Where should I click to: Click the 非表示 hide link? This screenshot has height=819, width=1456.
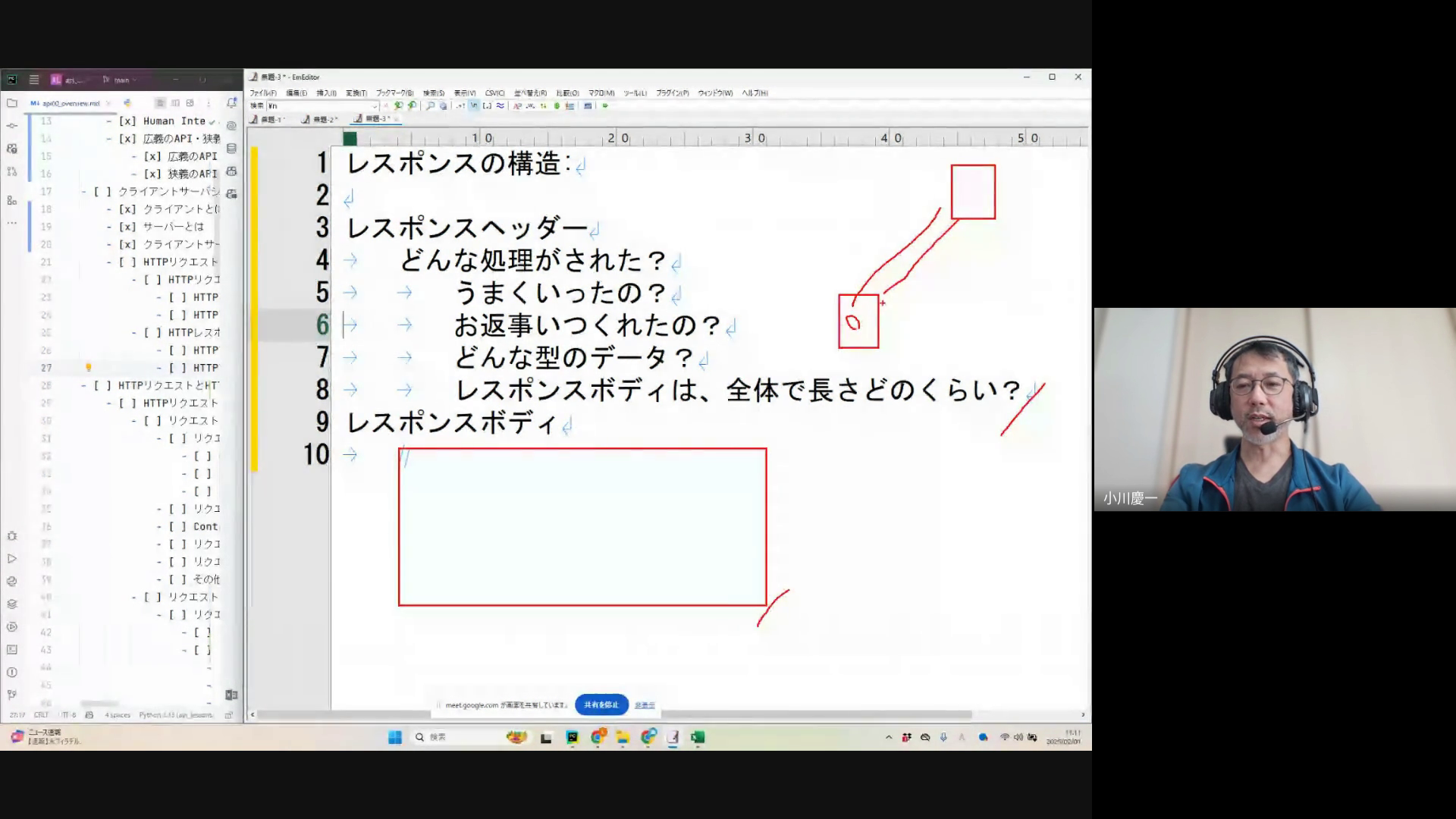pos(645,705)
